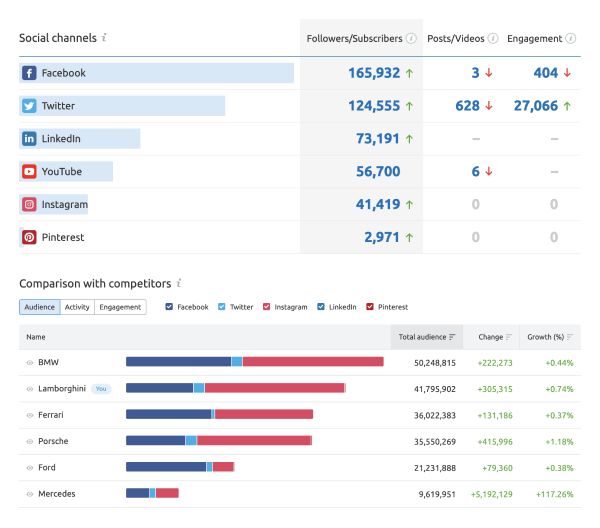Open the Posts/Videos info icon
This screenshot has height=528, width=600.
(493, 39)
